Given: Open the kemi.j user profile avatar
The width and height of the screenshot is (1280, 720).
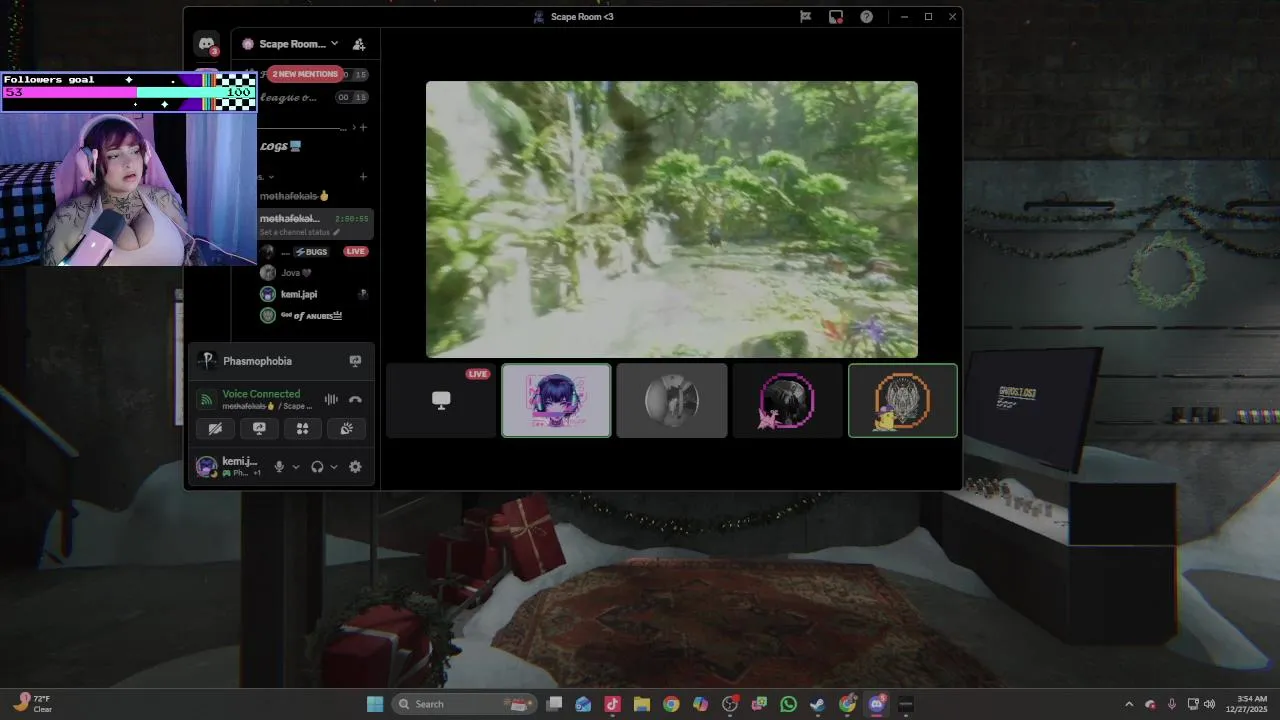Looking at the screenshot, I should [207, 466].
